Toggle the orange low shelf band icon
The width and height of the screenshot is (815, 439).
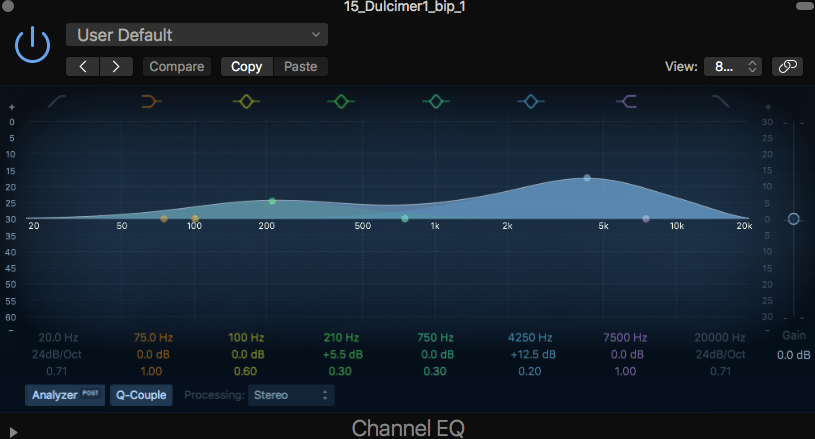(x=152, y=101)
